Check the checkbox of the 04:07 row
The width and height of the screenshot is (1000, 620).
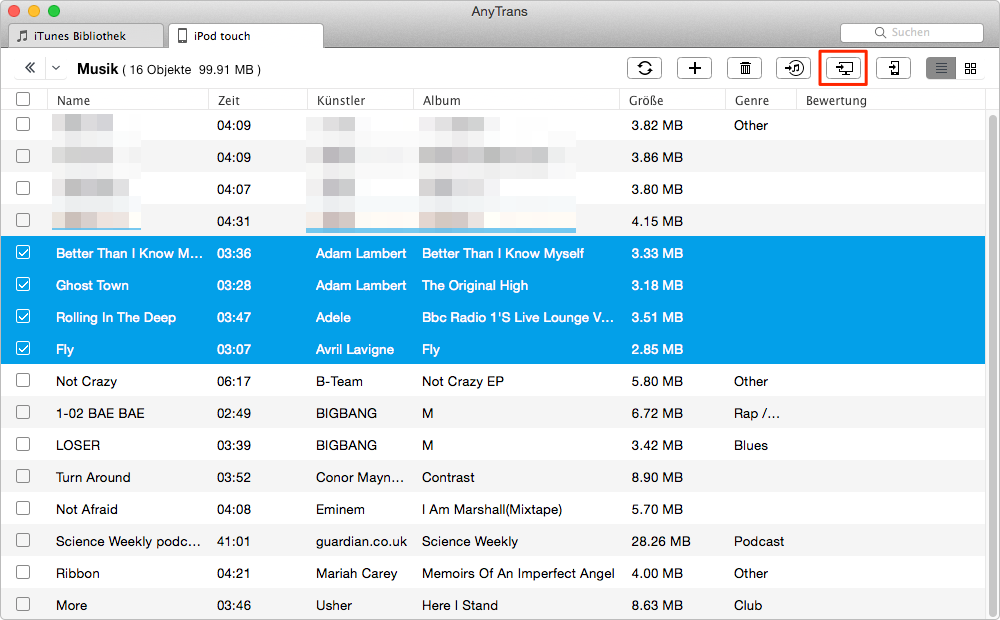point(23,188)
